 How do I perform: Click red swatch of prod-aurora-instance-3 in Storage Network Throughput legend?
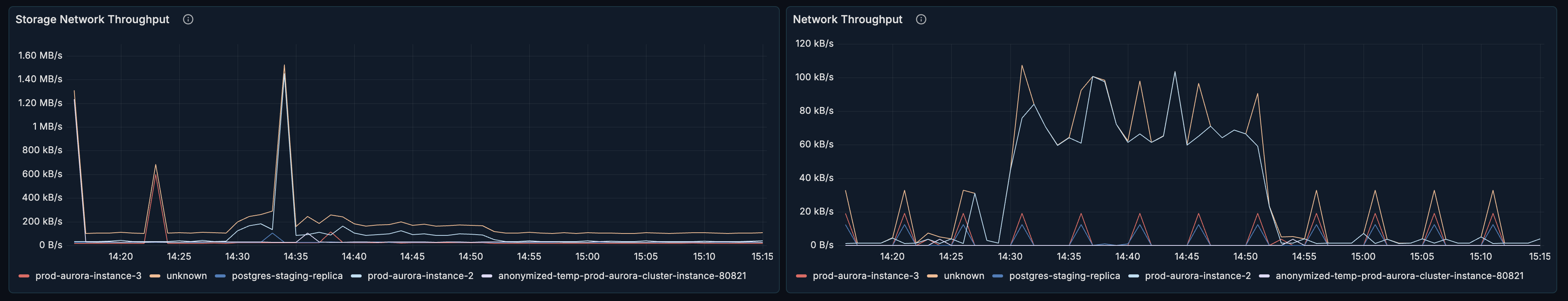[x=24, y=276]
